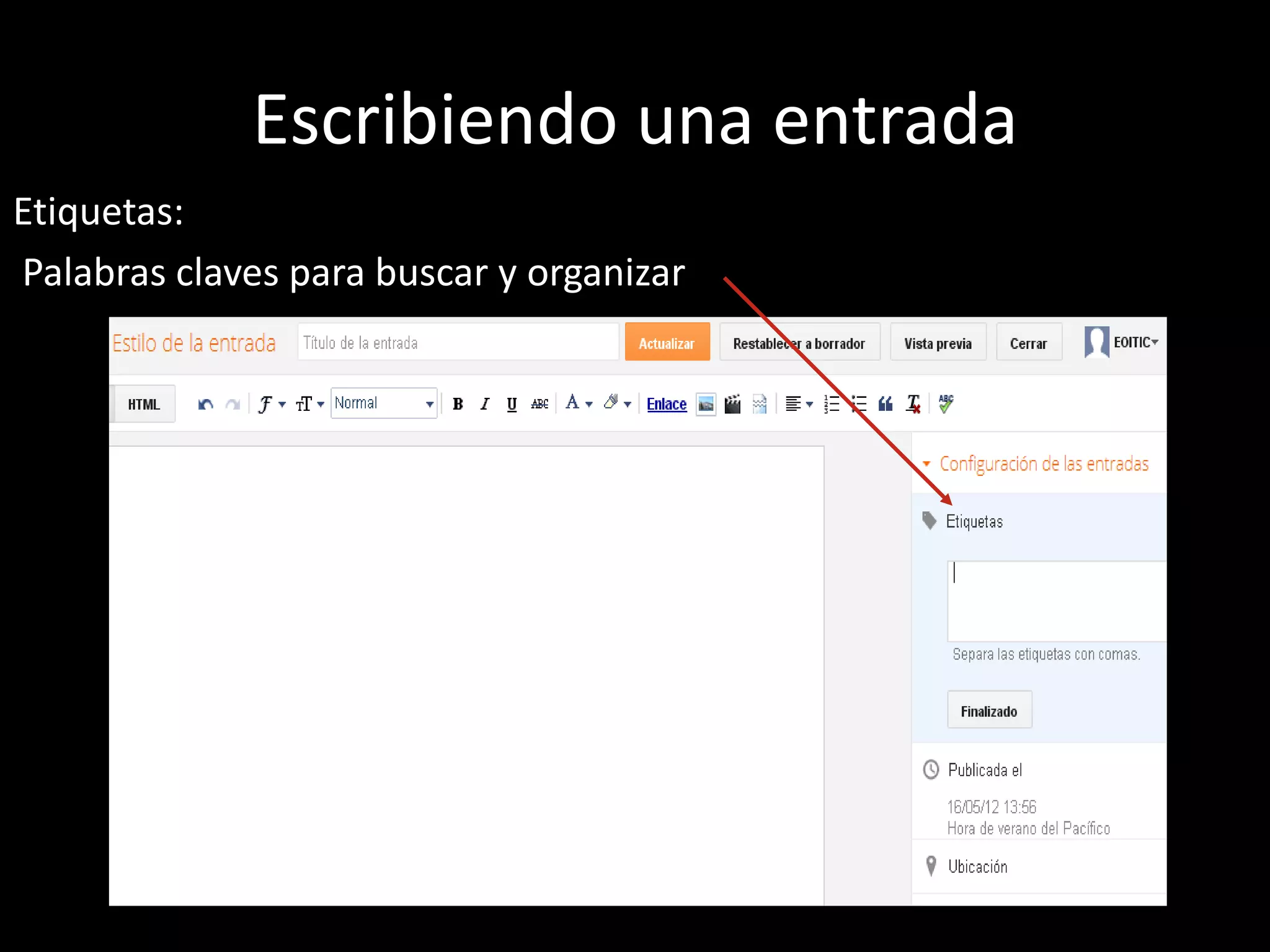Insert an image with the picture icon
The height and width of the screenshot is (952, 1270).
tap(706, 405)
